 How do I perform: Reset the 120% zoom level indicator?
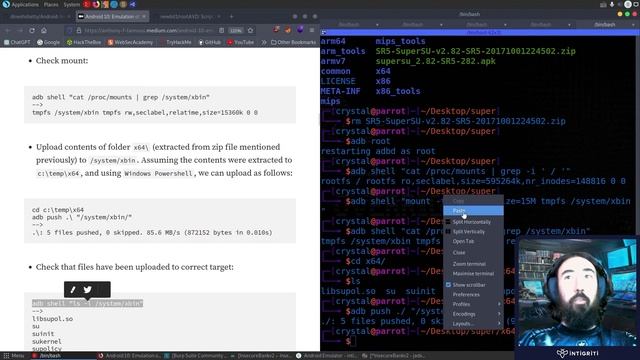tap(236, 30)
